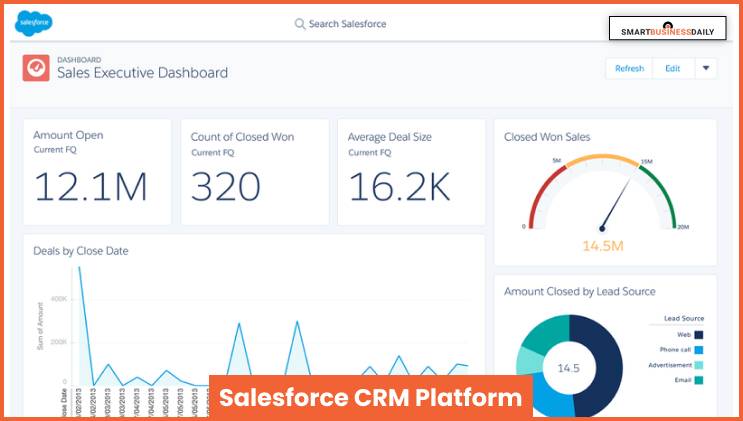The height and width of the screenshot is (421, 743).
Task: Click the Amount Closed by Lead Source title
Action: pos(580,292)
